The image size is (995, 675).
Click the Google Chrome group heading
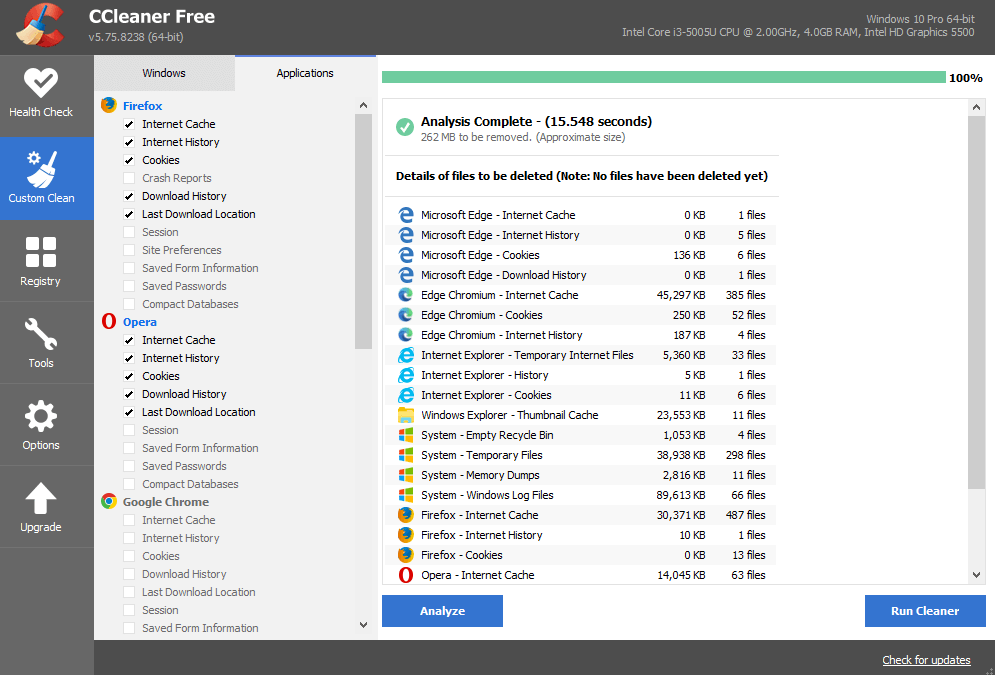coord(166,502)
